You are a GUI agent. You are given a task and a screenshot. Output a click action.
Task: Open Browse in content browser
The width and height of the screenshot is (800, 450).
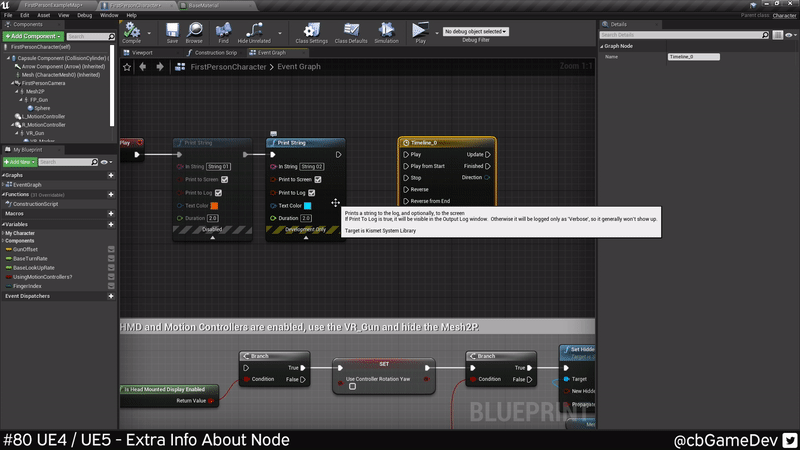pos(194,31)
